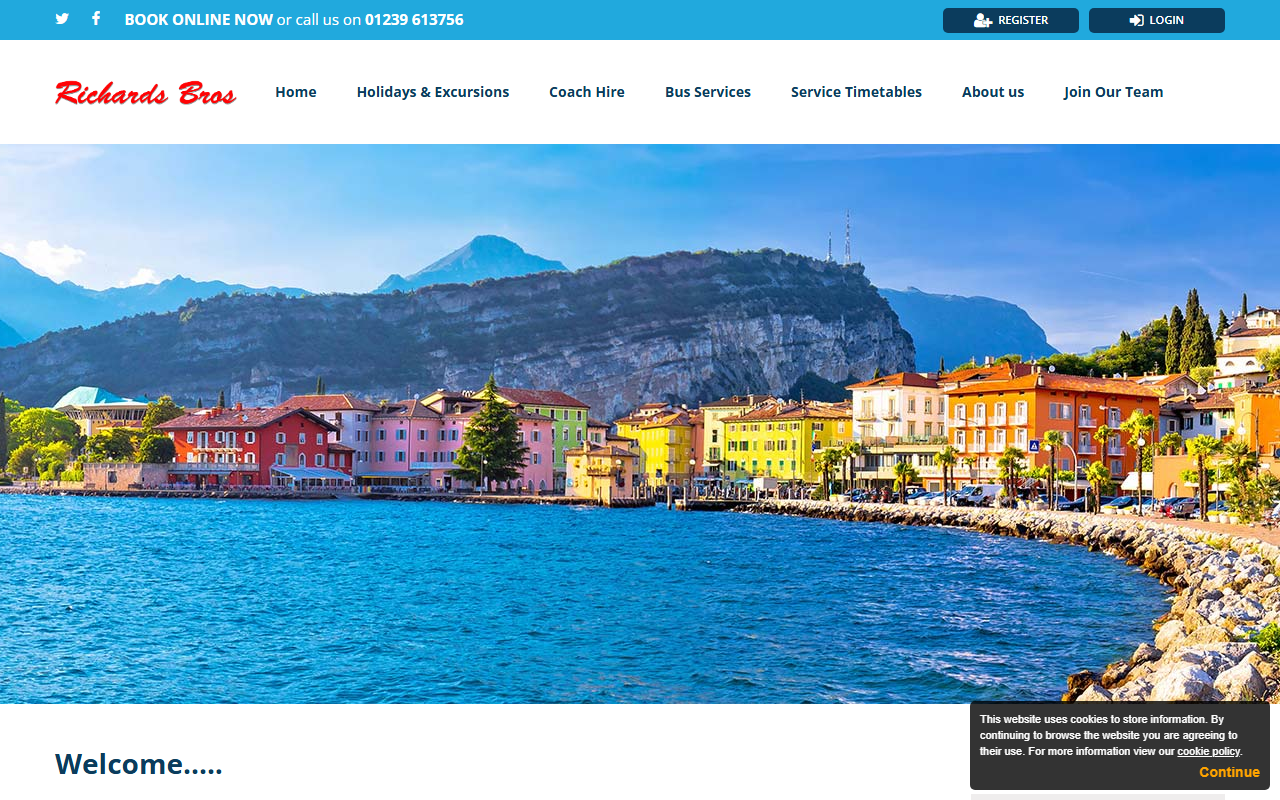Click phone number 01239 613756
This screenshot has height=800, width=1280.
tap(414, 19)
